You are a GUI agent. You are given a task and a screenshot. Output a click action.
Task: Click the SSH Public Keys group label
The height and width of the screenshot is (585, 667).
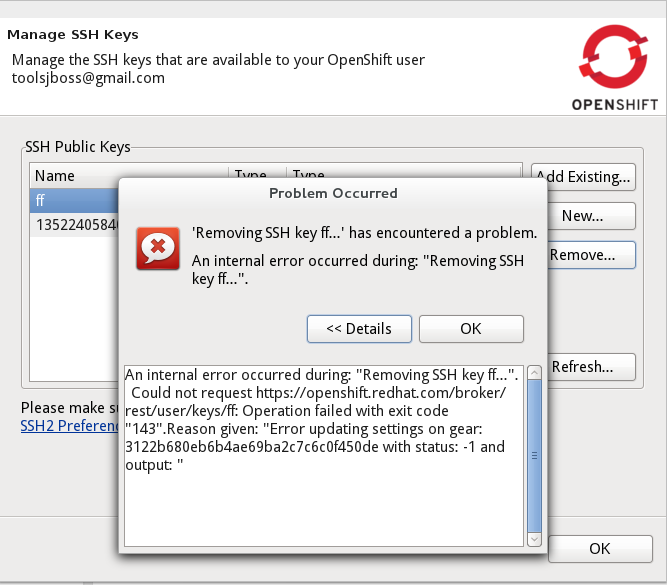click(78, 147)
